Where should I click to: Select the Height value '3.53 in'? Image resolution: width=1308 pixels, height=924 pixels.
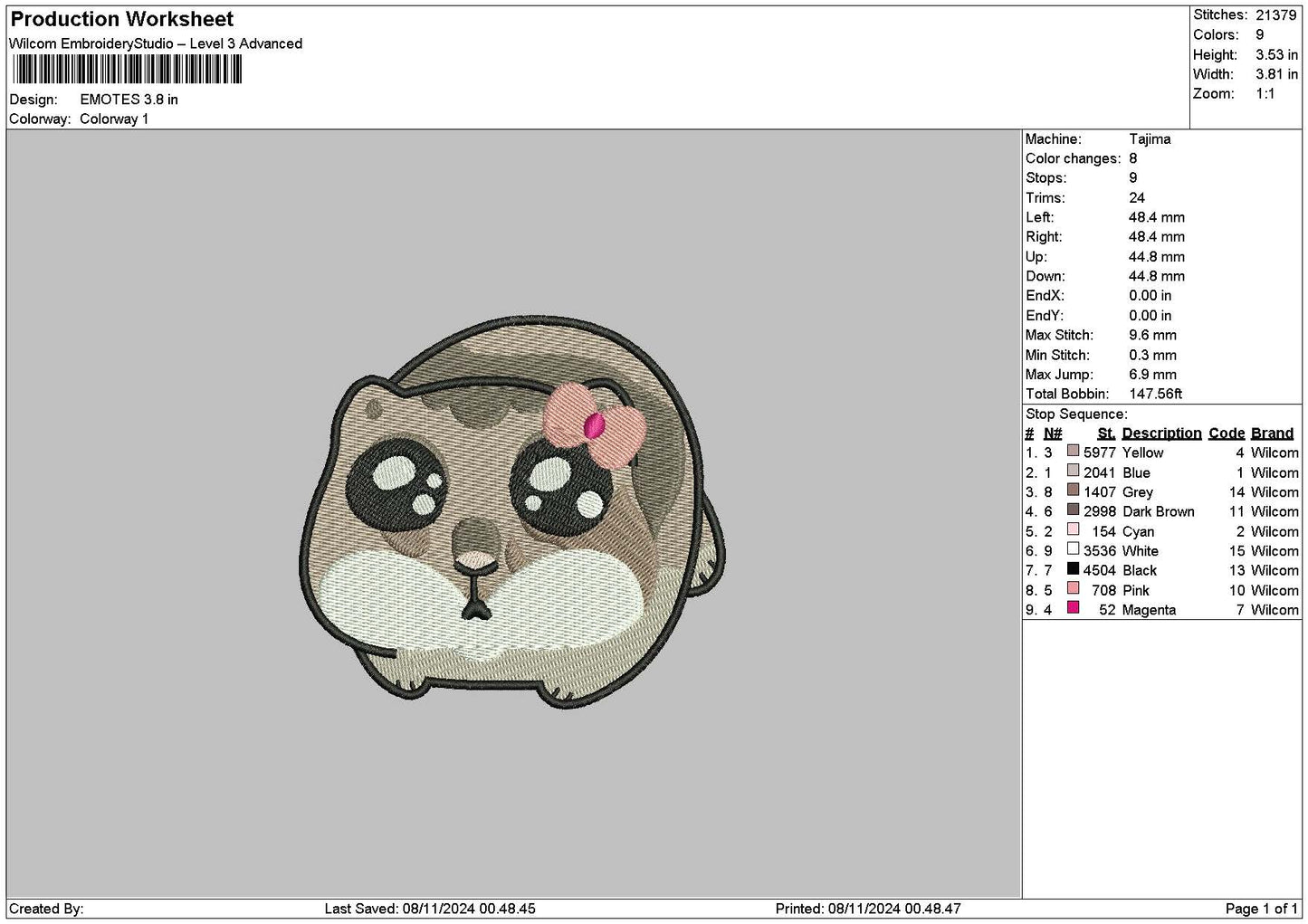point(1276,54)
